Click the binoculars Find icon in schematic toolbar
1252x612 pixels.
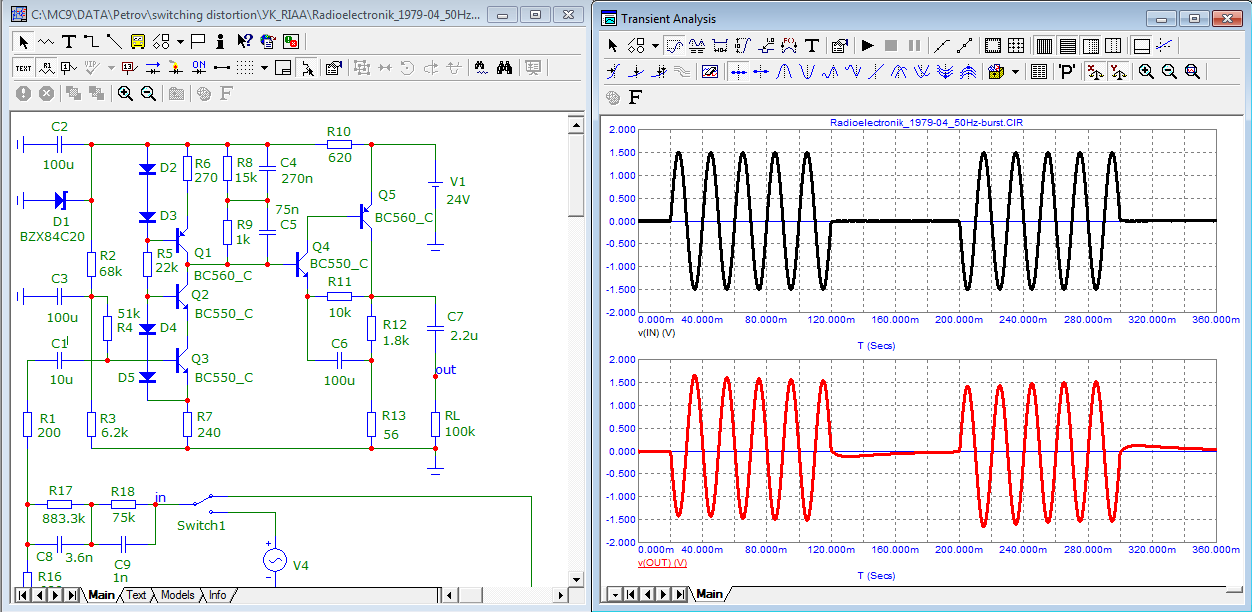505,67
